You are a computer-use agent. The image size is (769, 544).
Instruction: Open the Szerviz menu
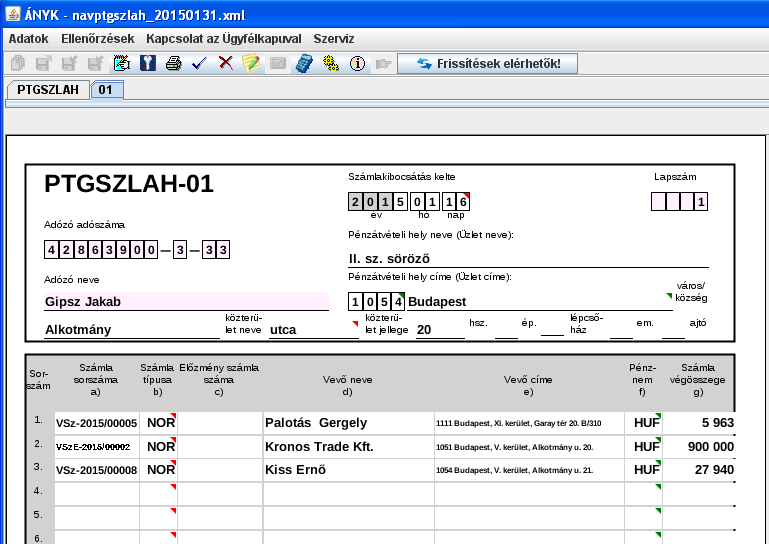pos(333,39)
